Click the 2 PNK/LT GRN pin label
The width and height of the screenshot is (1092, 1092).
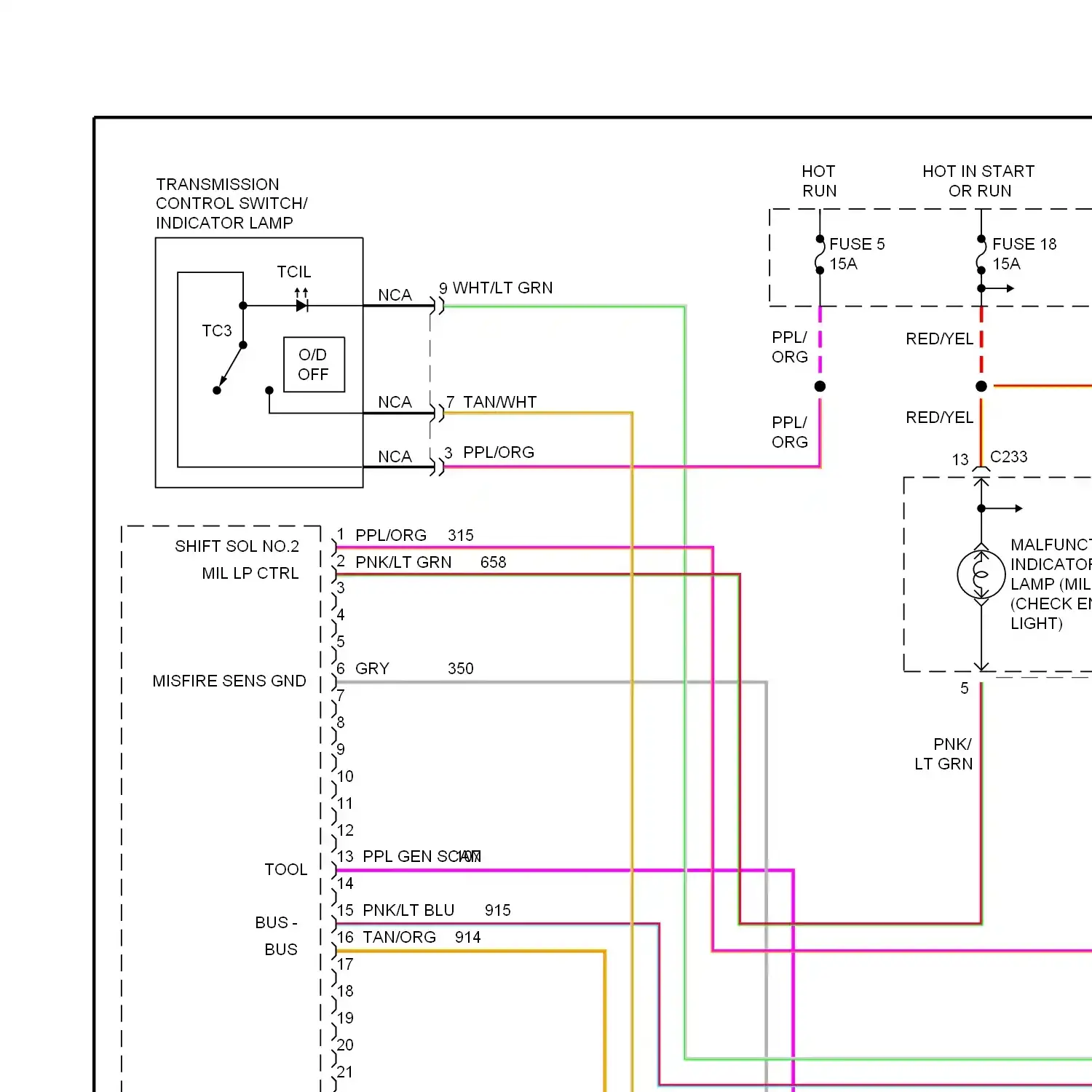coord(394,562)
